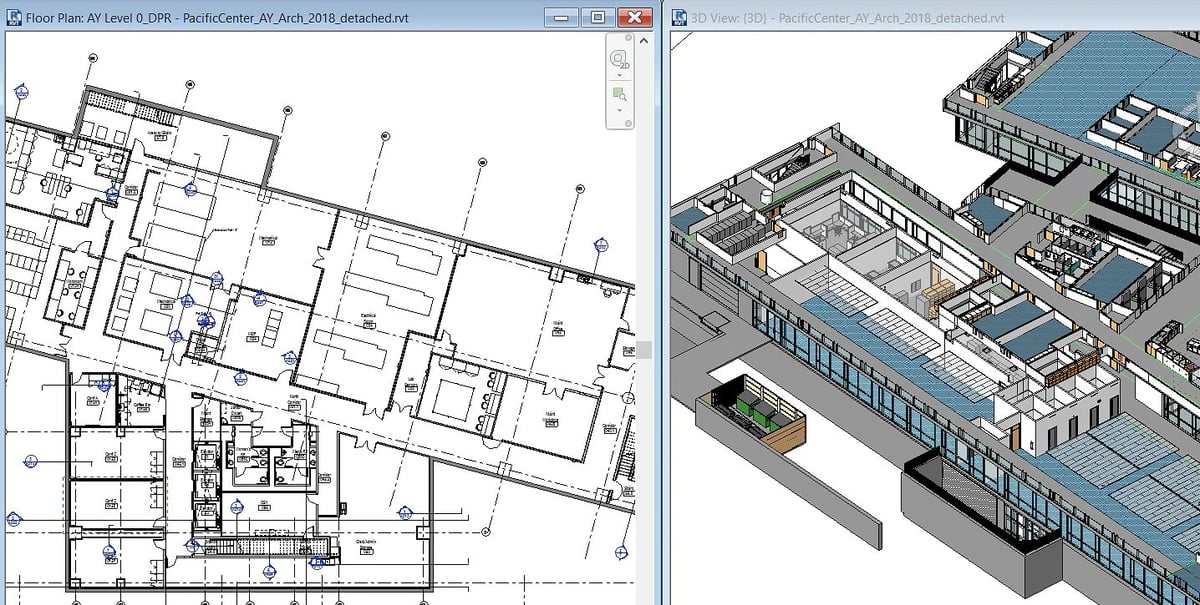
Task: Expand the SteeringWheel options dropdown arrow
Action: coord(619,75)
